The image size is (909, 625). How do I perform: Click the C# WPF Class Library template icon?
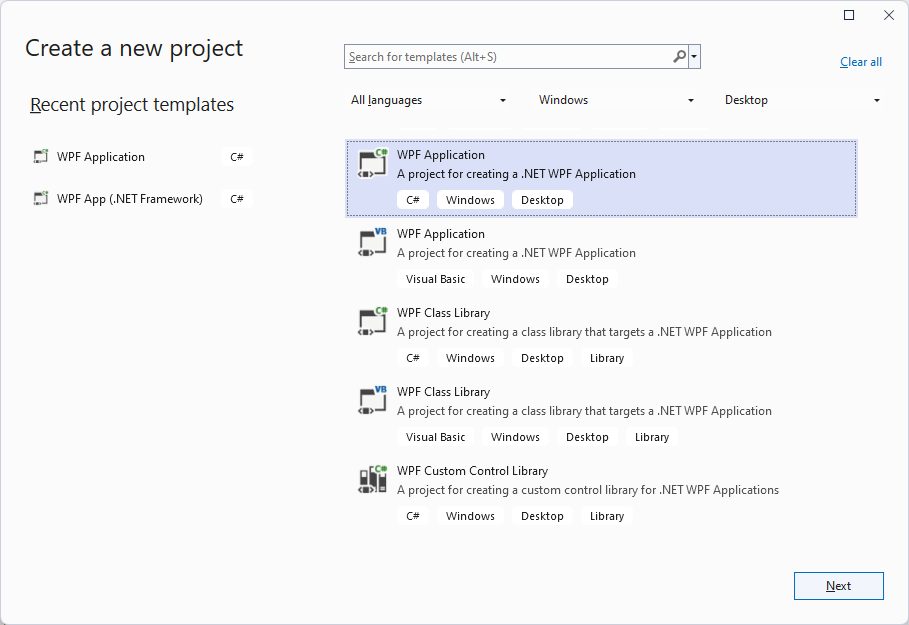[x=371, y=320]
